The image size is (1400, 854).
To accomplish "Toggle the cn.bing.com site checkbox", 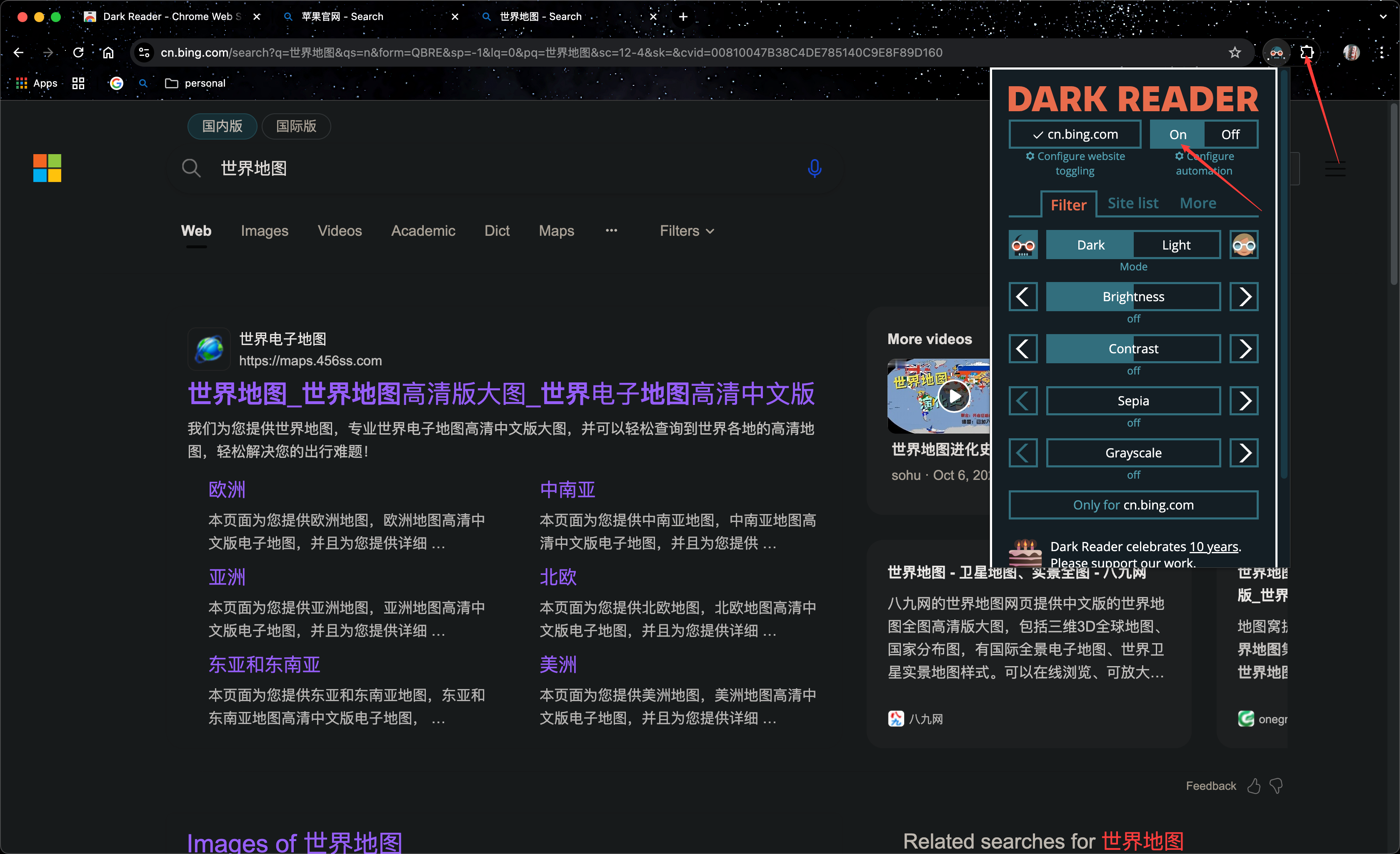I will point(1075,135).
